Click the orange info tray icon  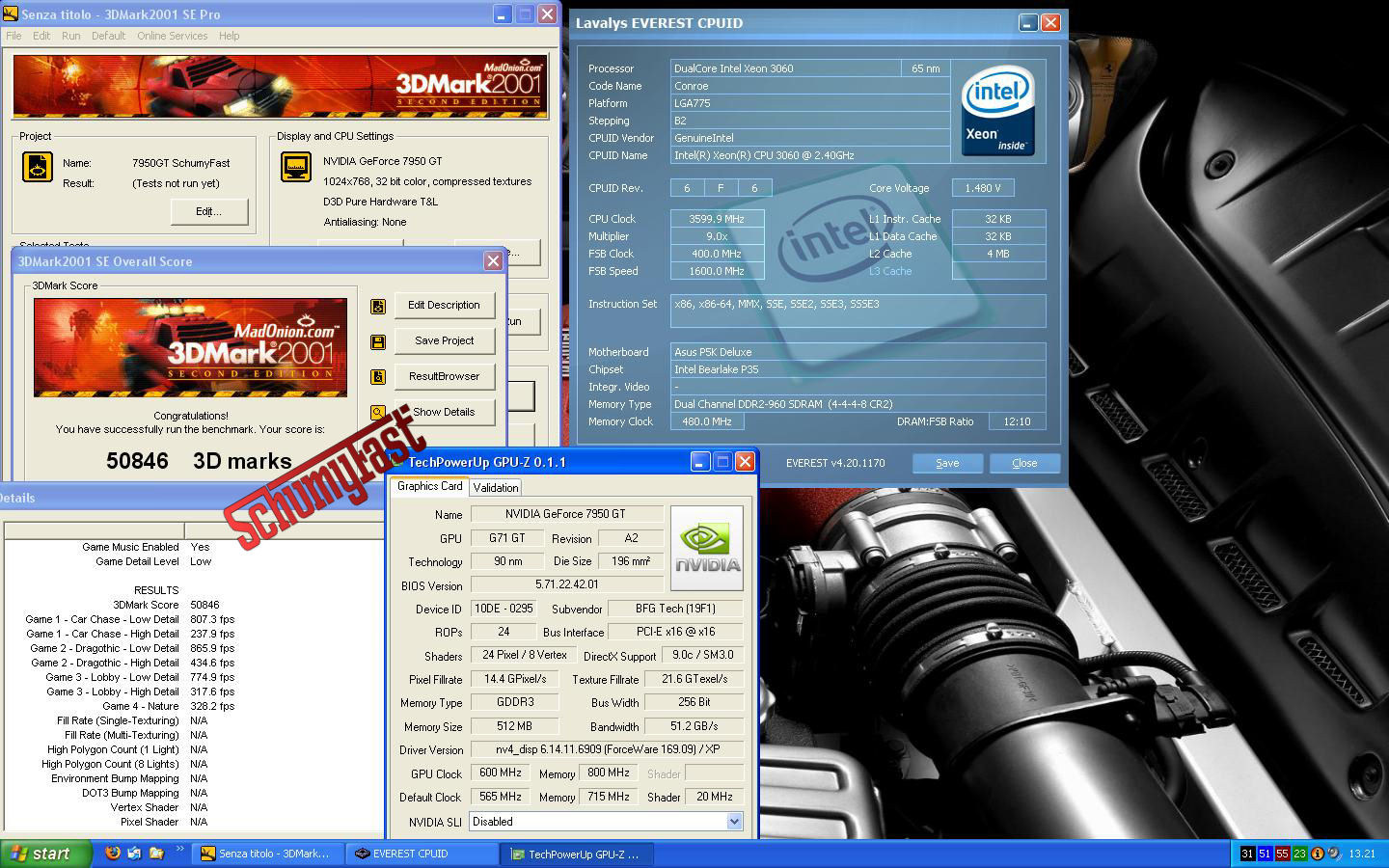coord(1317,854)
